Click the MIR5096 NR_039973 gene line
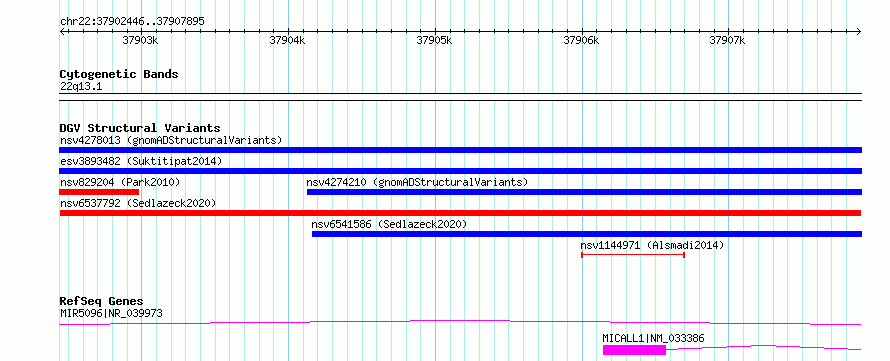The width and height of the screenshot is (890, 361). [460, 322]
